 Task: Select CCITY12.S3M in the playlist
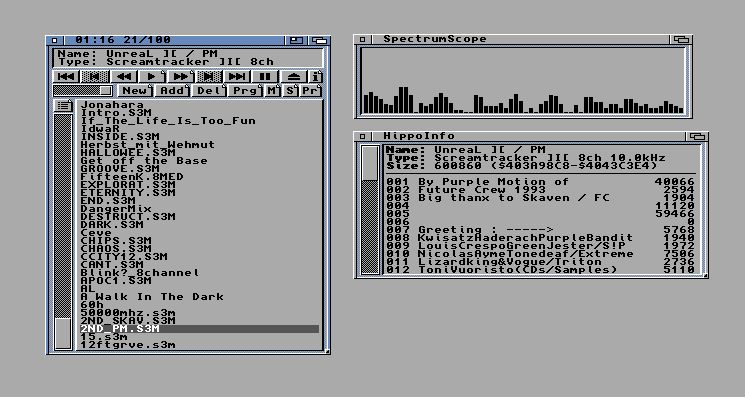pos(200,256)
